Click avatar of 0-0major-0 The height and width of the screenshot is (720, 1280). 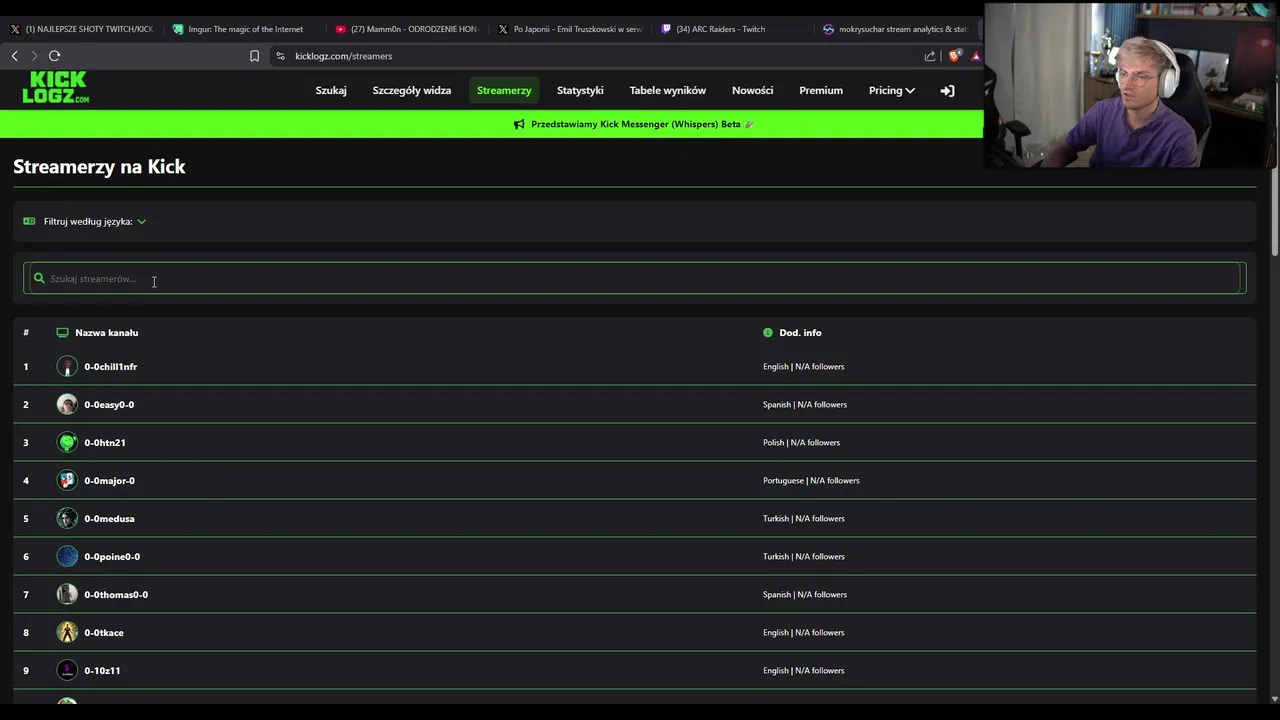[67, 480]
